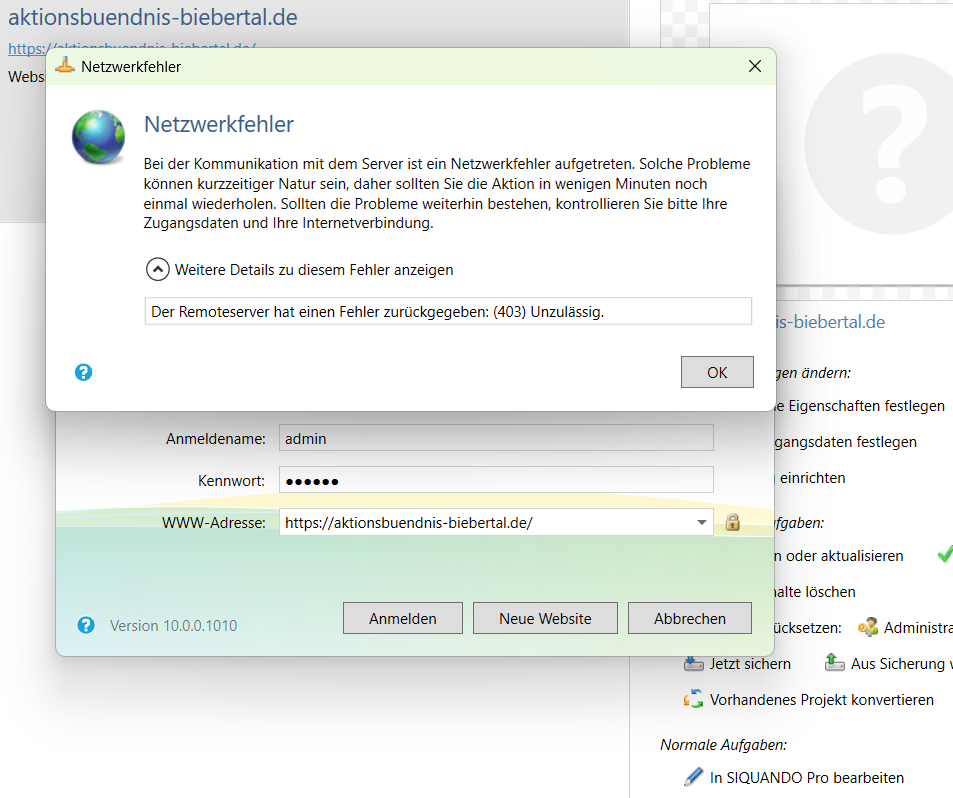Viewport: 953px width, 798px height.
Task: Click pencil icon for 'In SIQUANDO Pro bearbeiten'
Action: (693, 777)
